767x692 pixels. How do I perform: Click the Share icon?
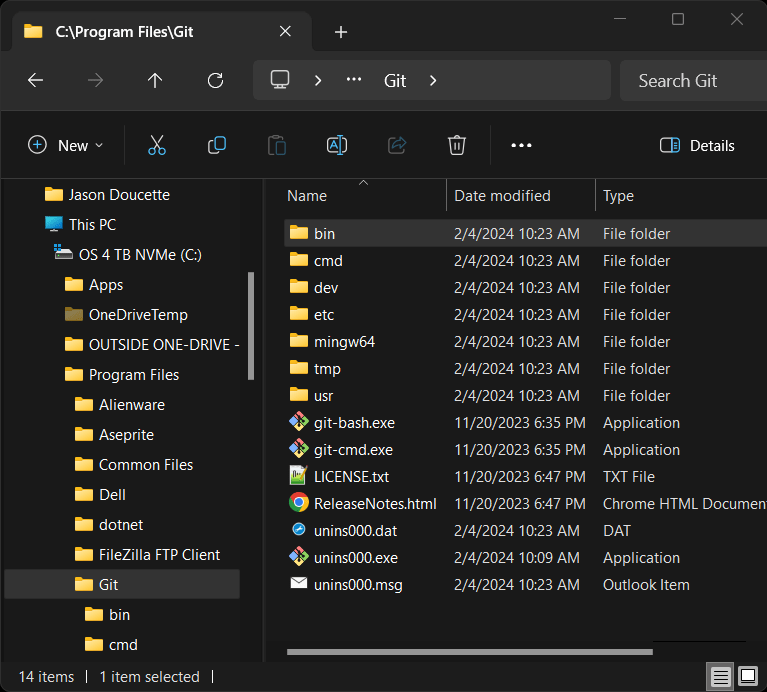[x=397, y=145]
